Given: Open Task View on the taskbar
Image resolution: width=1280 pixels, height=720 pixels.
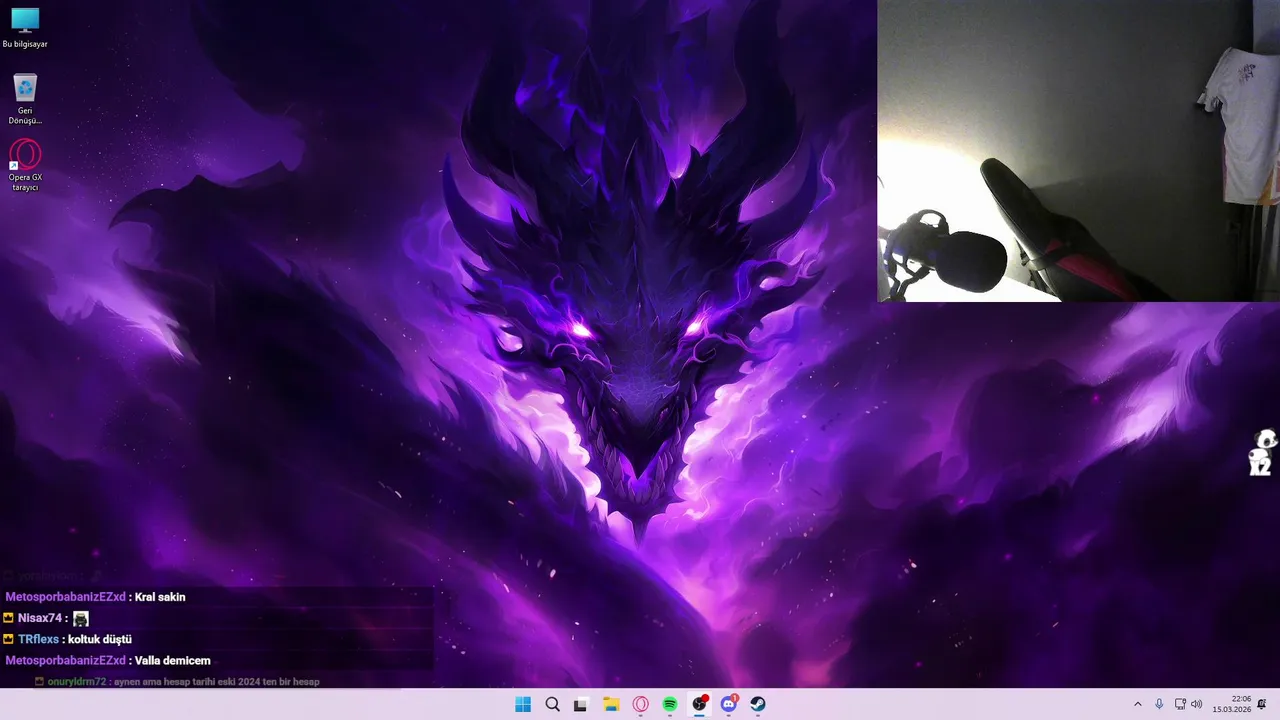Looking at the screenshot, I should coord(581,704).
